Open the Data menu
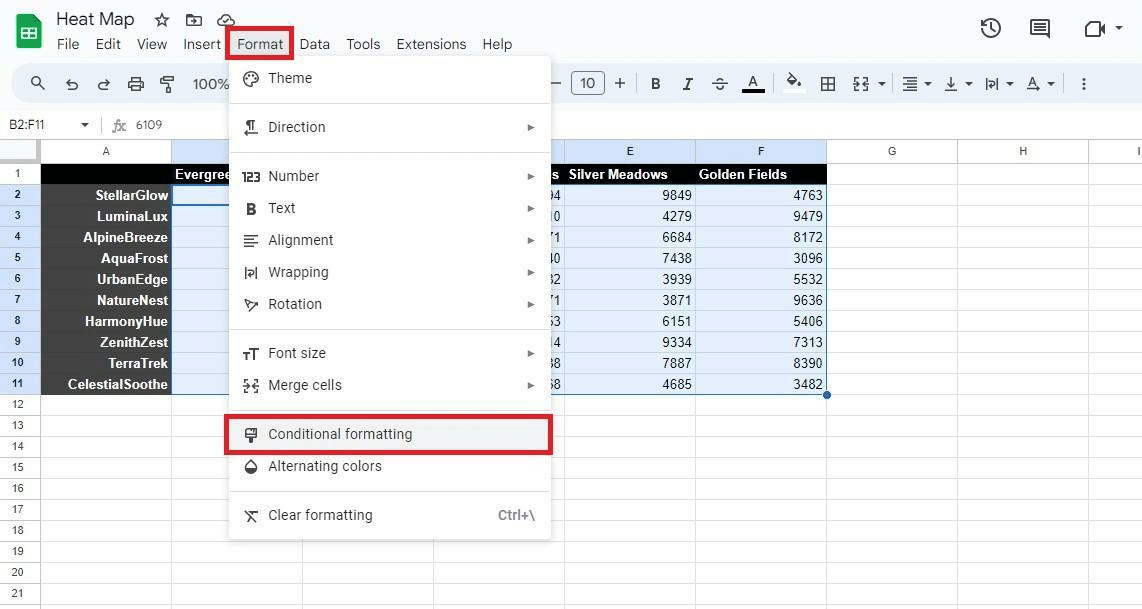 pyautogui.click(x=315, y=44)
